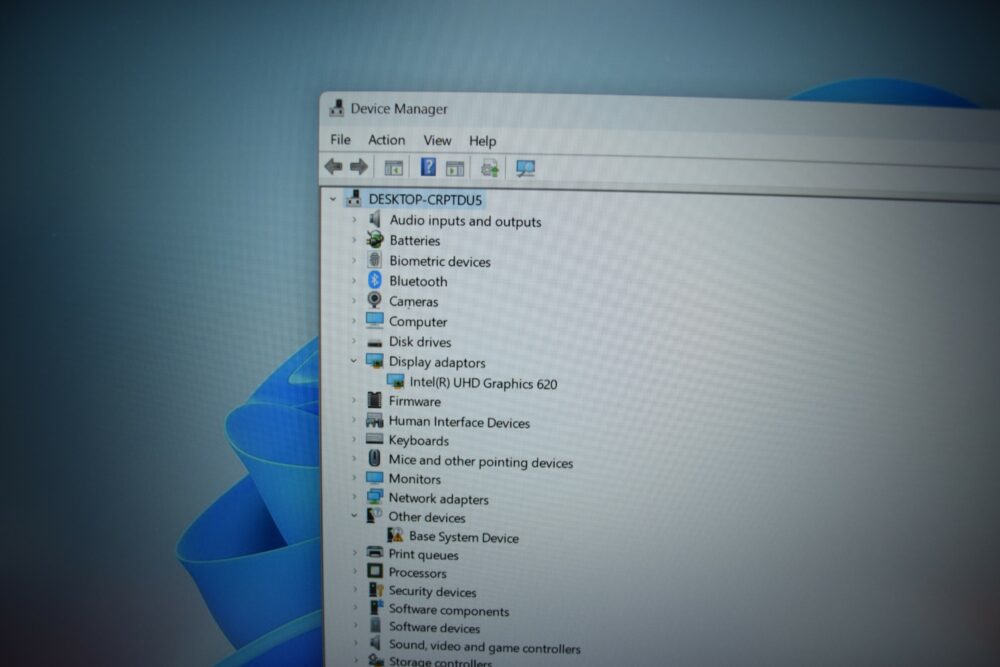Click the blue Help question mark icon
Screen dimensions: 1000x667
tap(428, 167)
